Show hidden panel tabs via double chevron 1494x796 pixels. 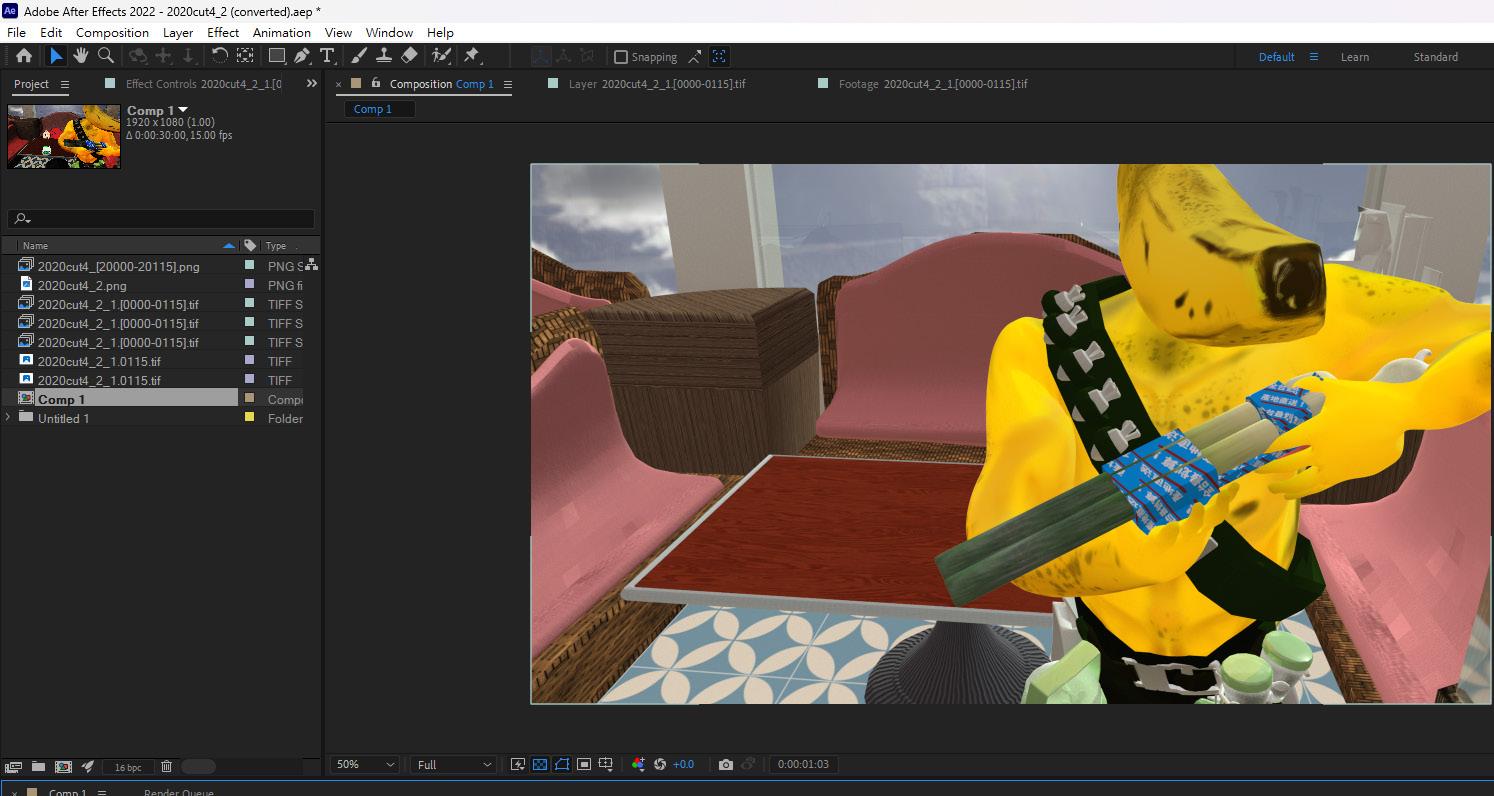311,84
